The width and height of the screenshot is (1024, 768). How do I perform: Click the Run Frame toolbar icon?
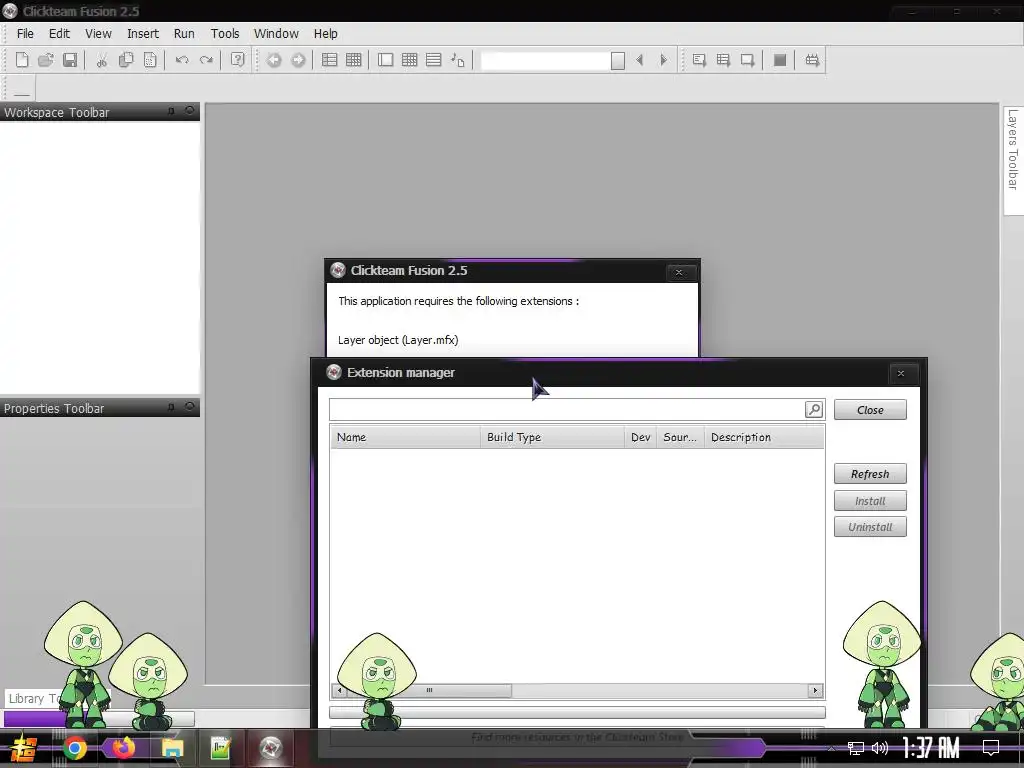coord(747,60)
